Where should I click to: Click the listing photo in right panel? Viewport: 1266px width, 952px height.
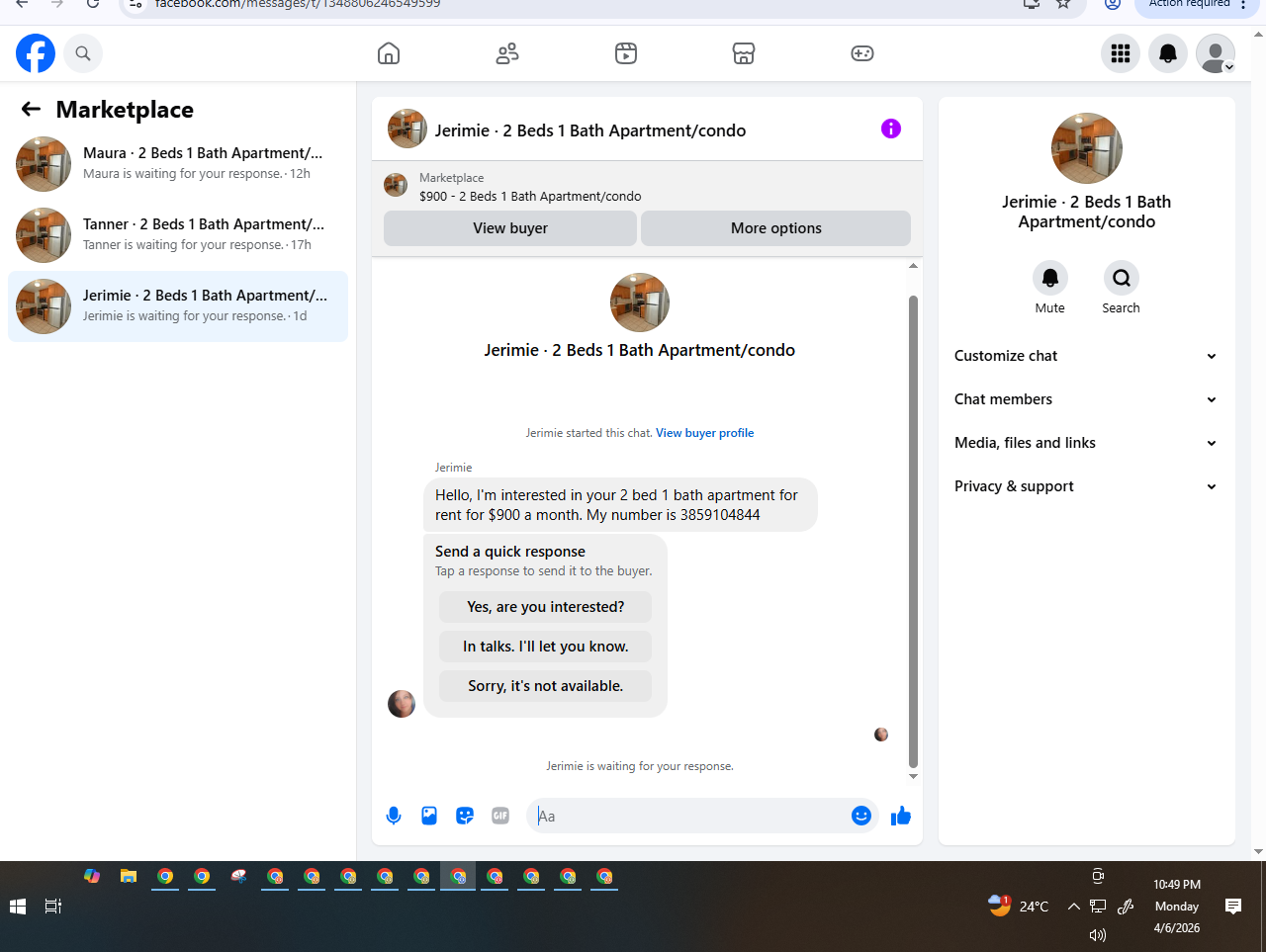pyautogui.click(x=1087, y=148)
